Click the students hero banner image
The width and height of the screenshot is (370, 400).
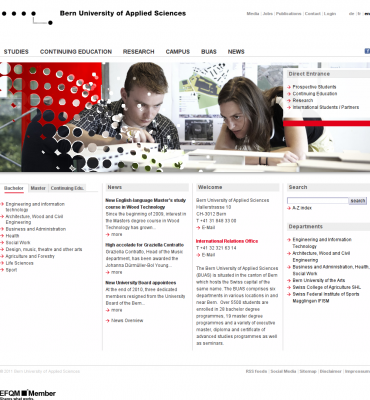[x=185, y=117]
